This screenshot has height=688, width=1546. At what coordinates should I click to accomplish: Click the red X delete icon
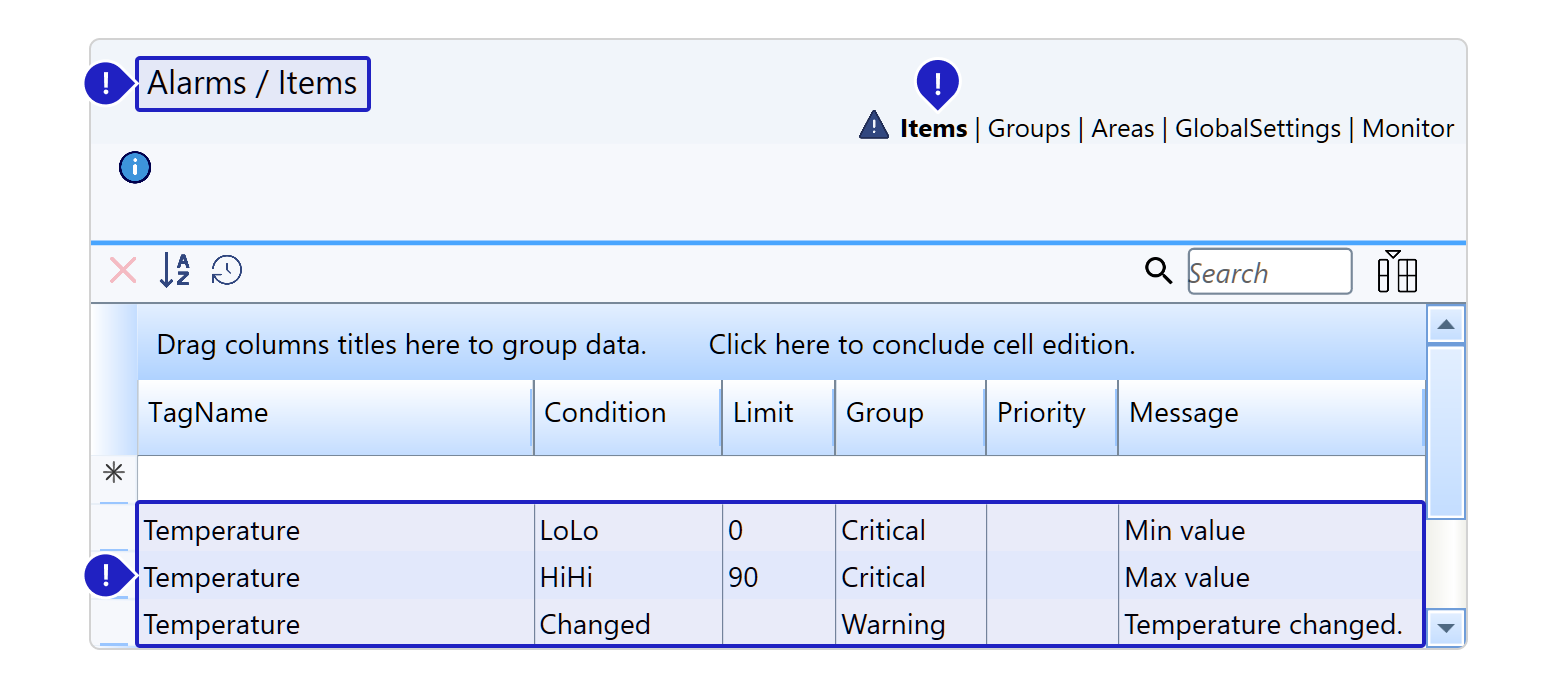click(123, 270)
